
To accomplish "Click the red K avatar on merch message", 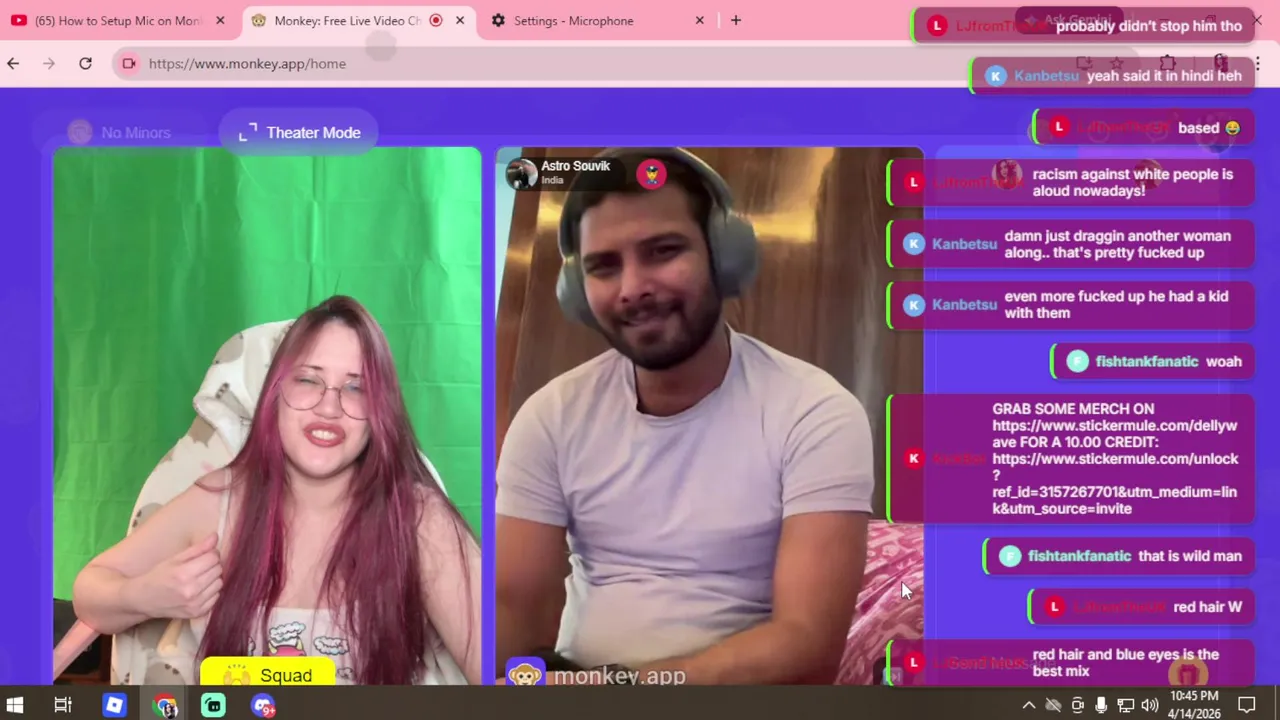I will (x=913, y=458).
